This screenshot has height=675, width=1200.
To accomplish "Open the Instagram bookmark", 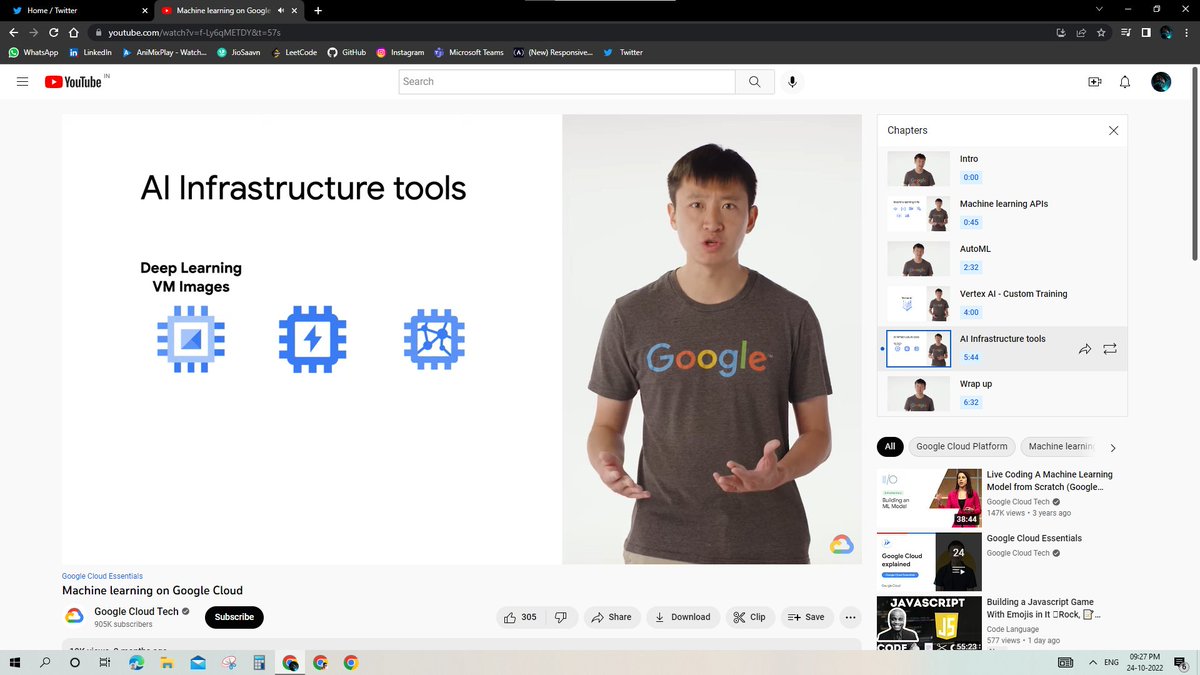I will pyautogui.click(x=400, y=52).
